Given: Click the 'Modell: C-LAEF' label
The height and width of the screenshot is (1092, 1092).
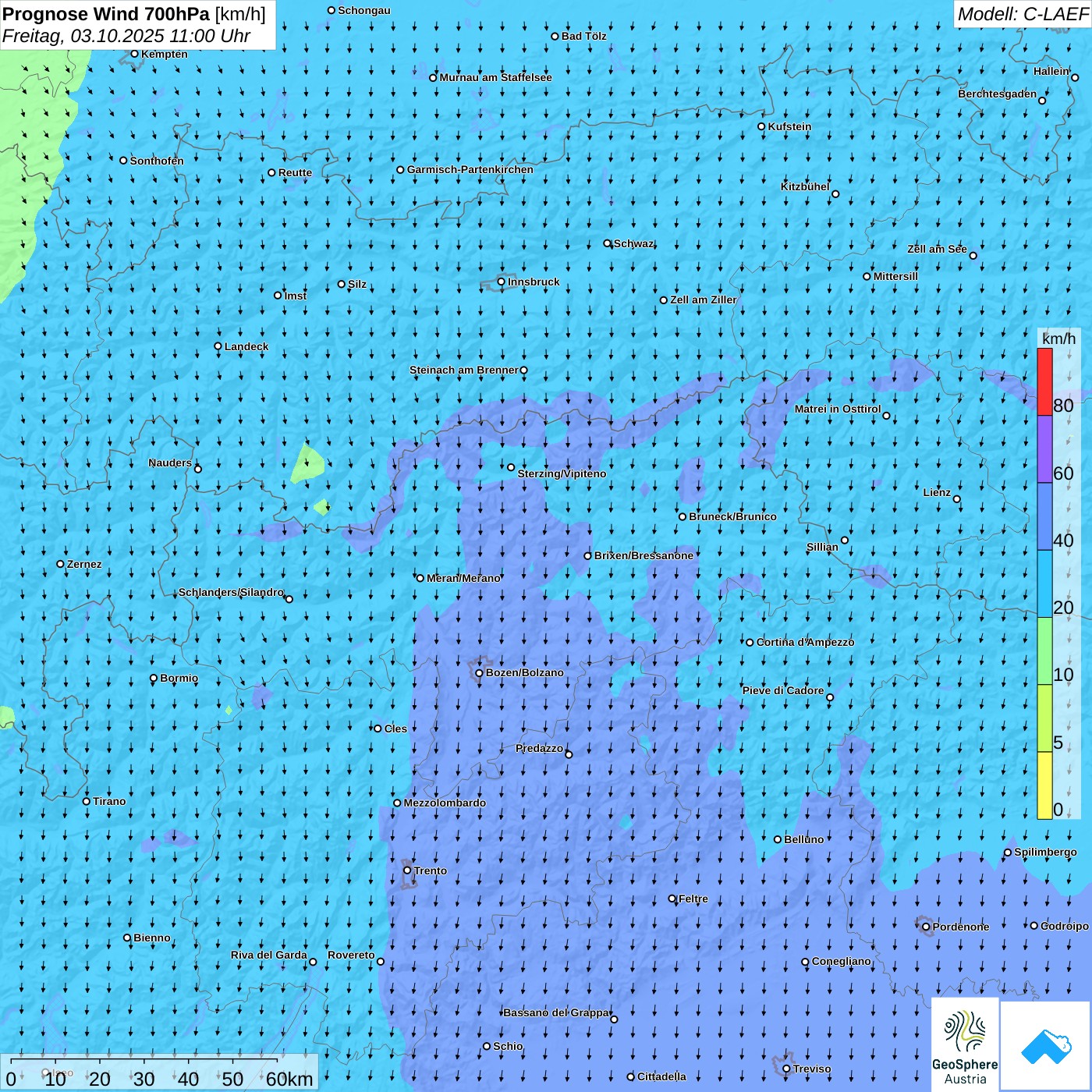Looking at the screenshot, I should pyautogui.click(x=1023, y=14).
